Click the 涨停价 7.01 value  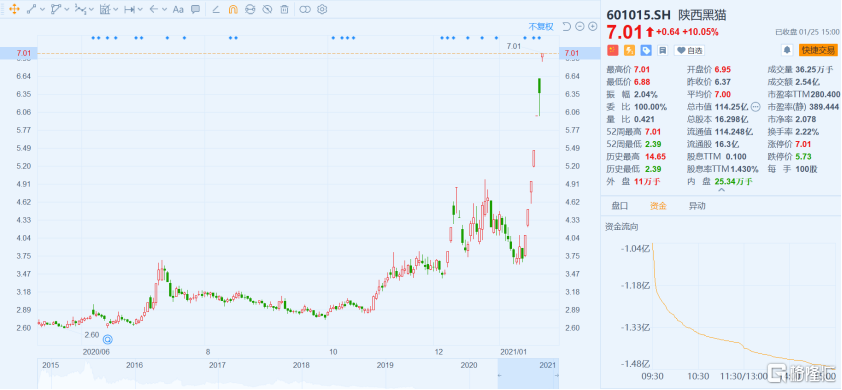(x=803, y=145)
